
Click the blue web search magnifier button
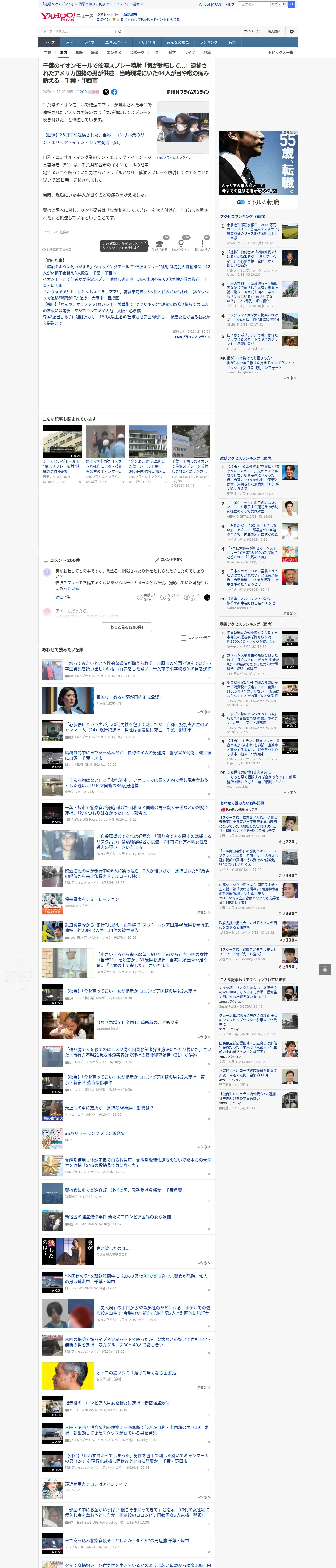292,4
